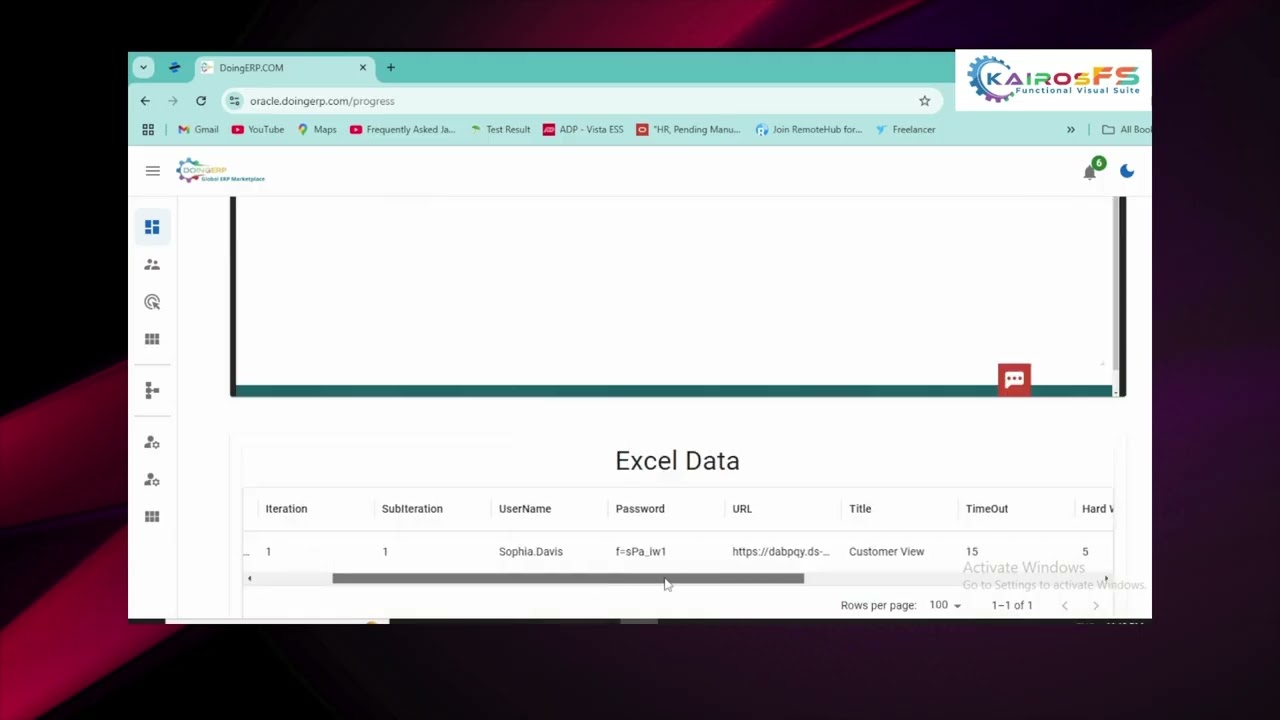
Task: Open the upper user settings icon in sidebar
Action: [152, 442]
